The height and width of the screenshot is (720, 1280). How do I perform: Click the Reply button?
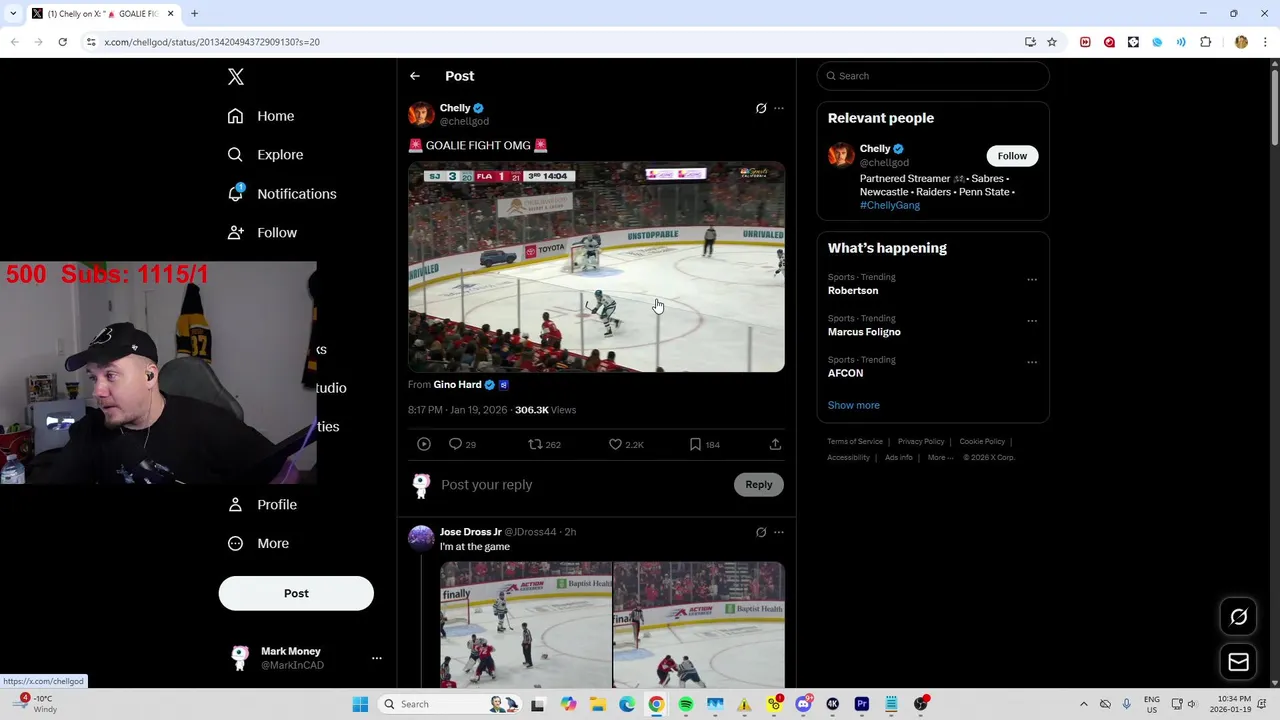coord(759,485)
